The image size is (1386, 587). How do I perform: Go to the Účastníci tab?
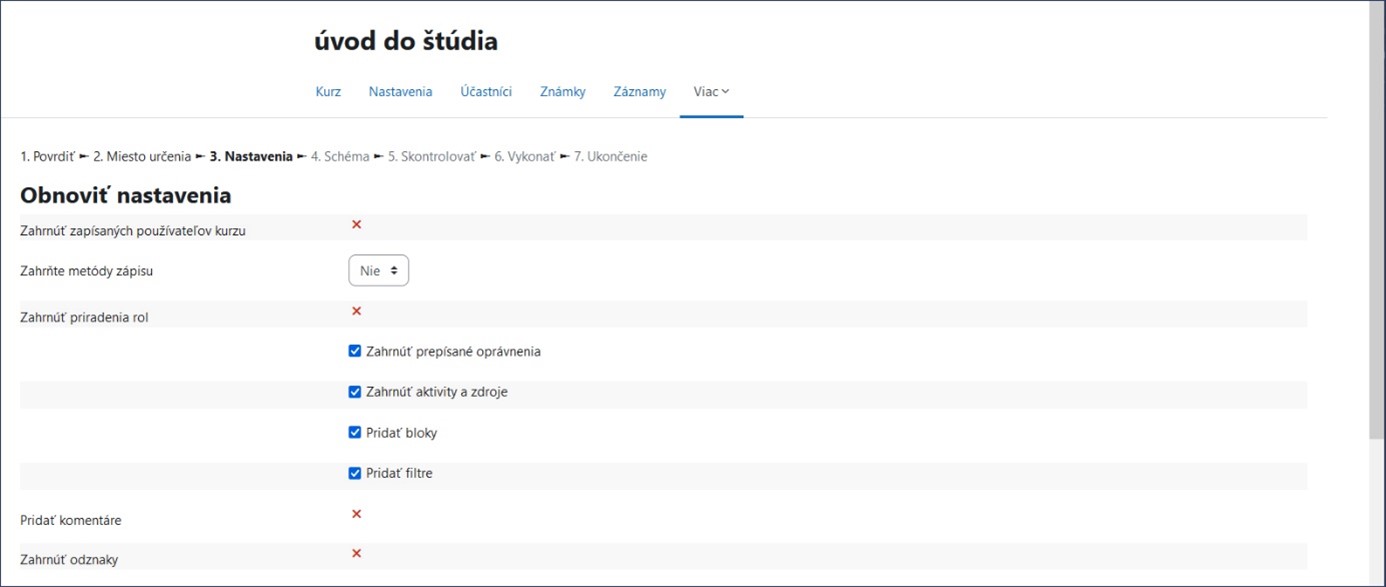click(486, 92)
